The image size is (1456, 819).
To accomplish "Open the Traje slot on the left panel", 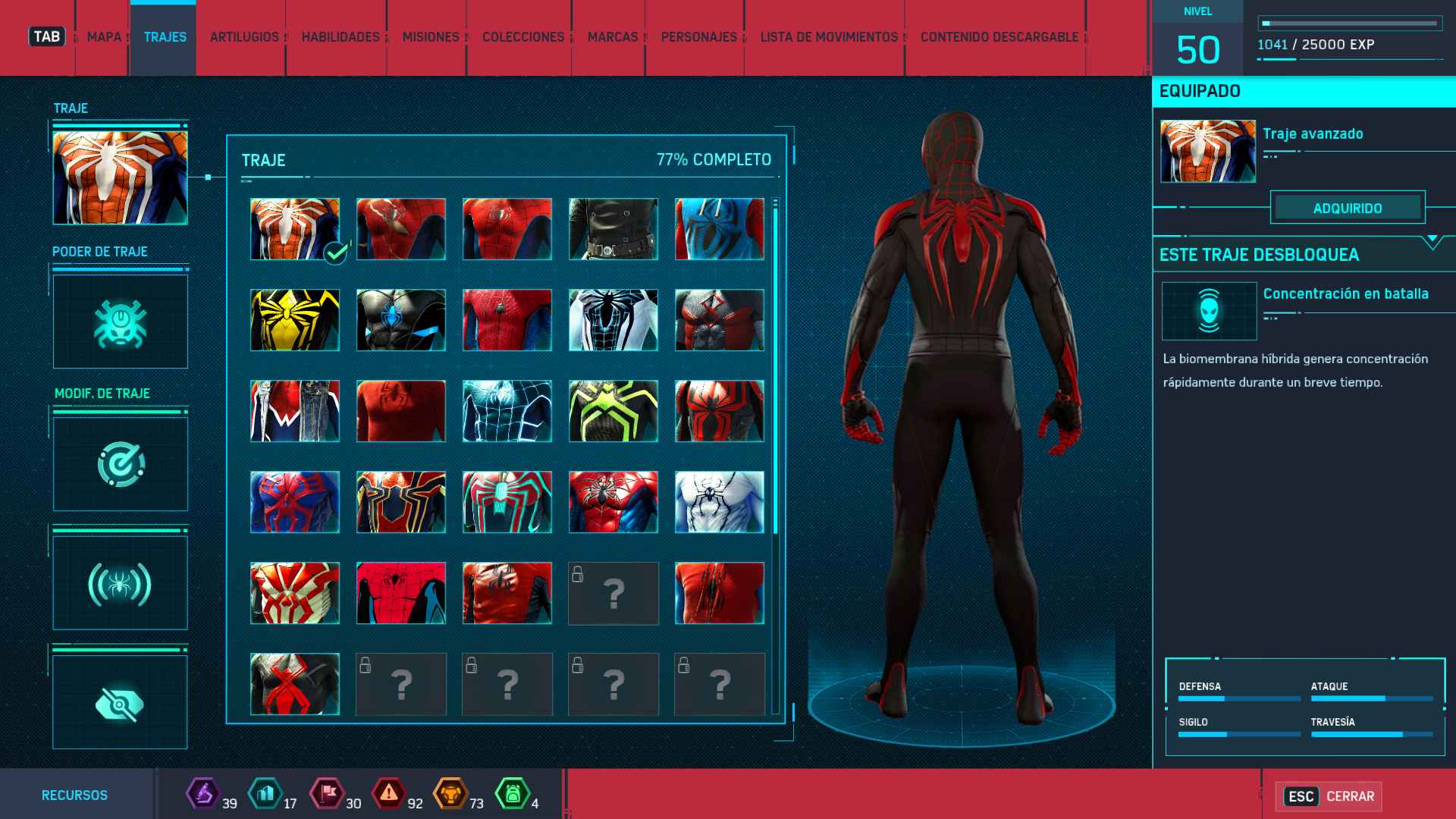I will click(x=120, y=178).
